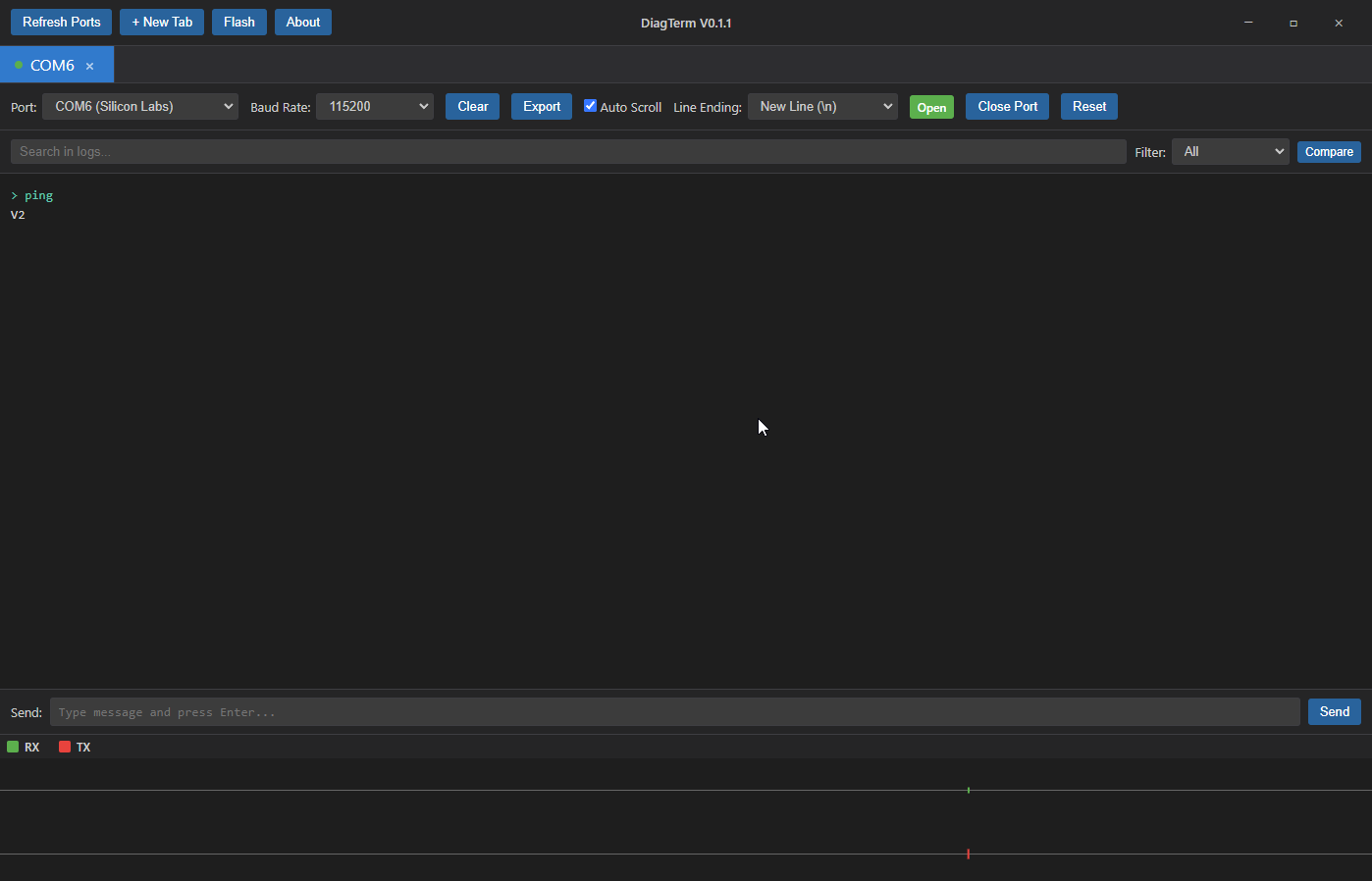This screenshot has width=1372, height=881.
Task: Click the Send message input field
Action: coord(675,711)
